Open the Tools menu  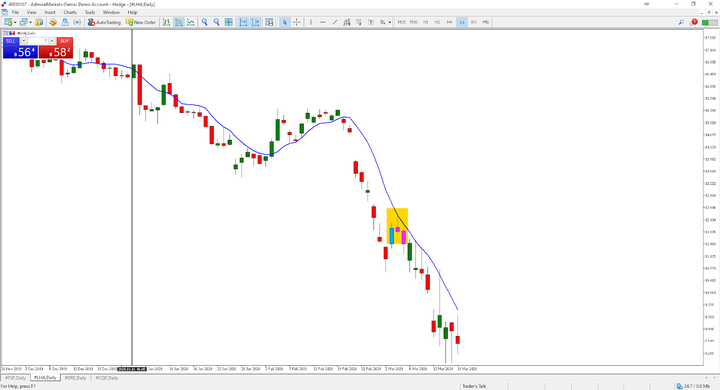point(90,12)
